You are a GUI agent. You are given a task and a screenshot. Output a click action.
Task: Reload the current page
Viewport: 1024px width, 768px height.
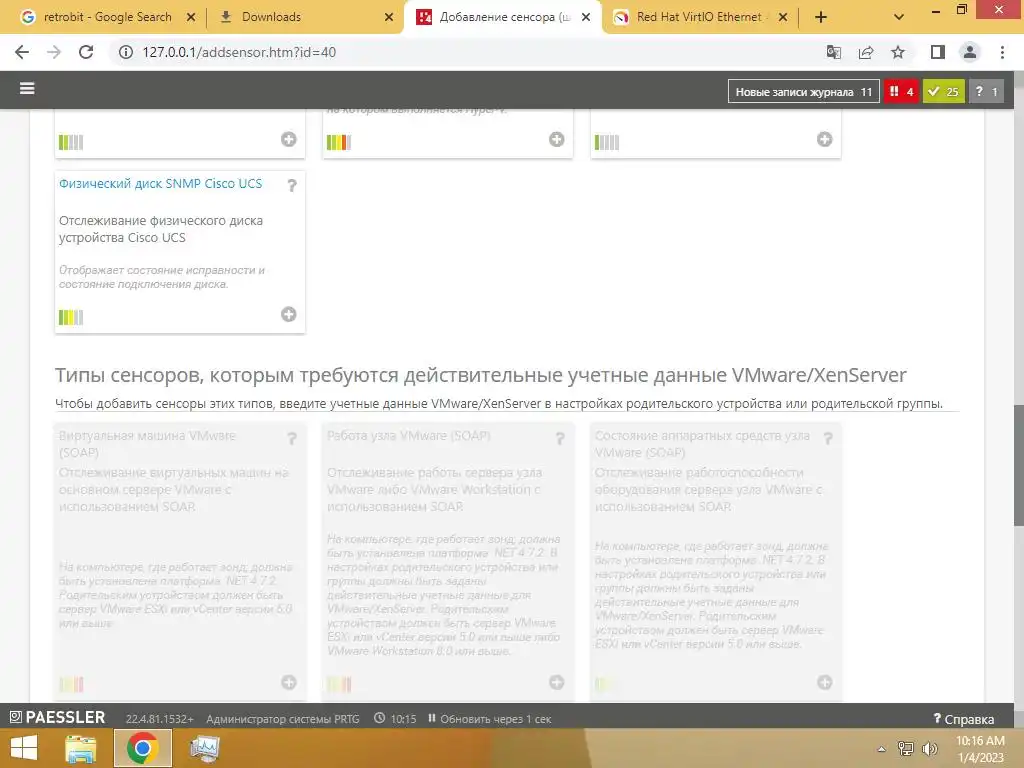(x=86, y=52)
